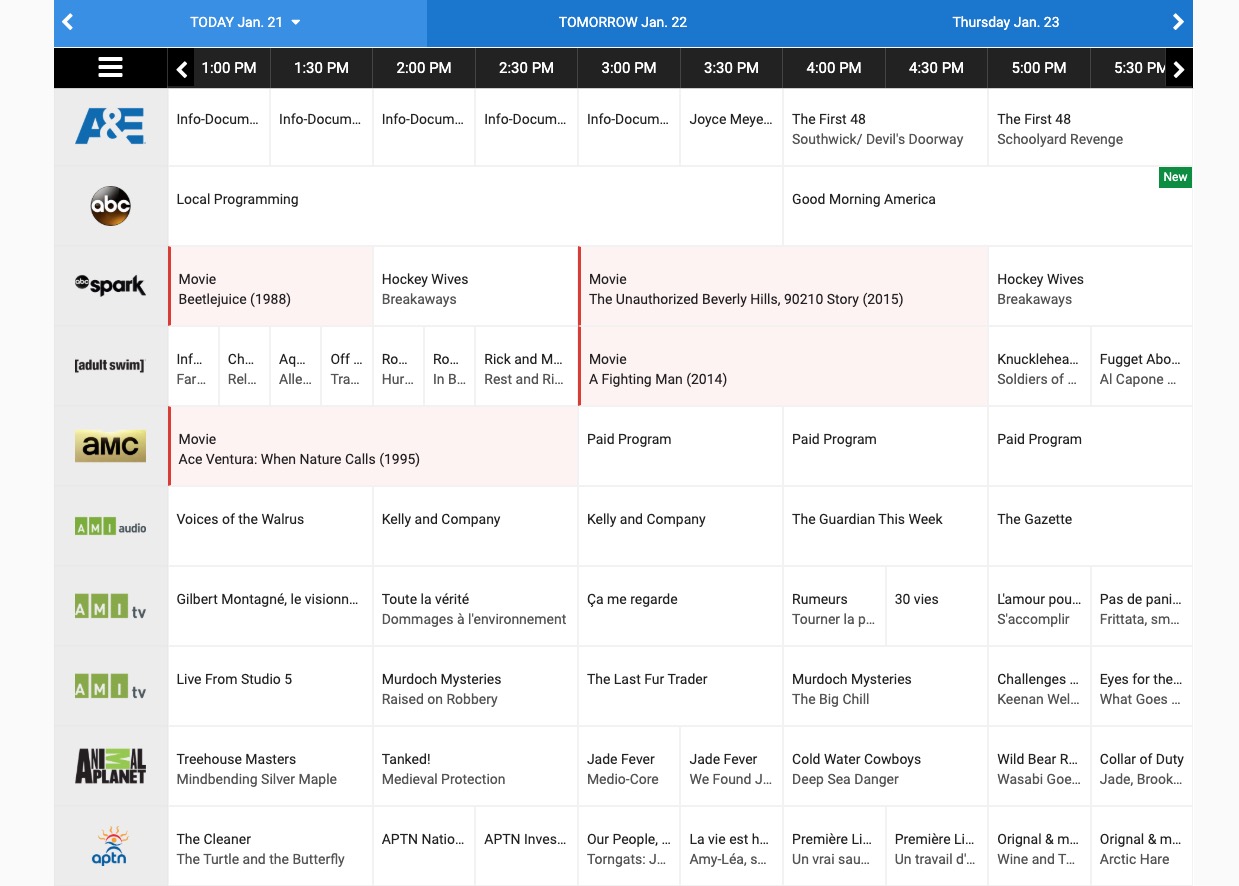The width and height of the screenshot is (1239, 886).
Task: Open the ABC channel logo
Action: pyautogui.click(x=110, y=206)
